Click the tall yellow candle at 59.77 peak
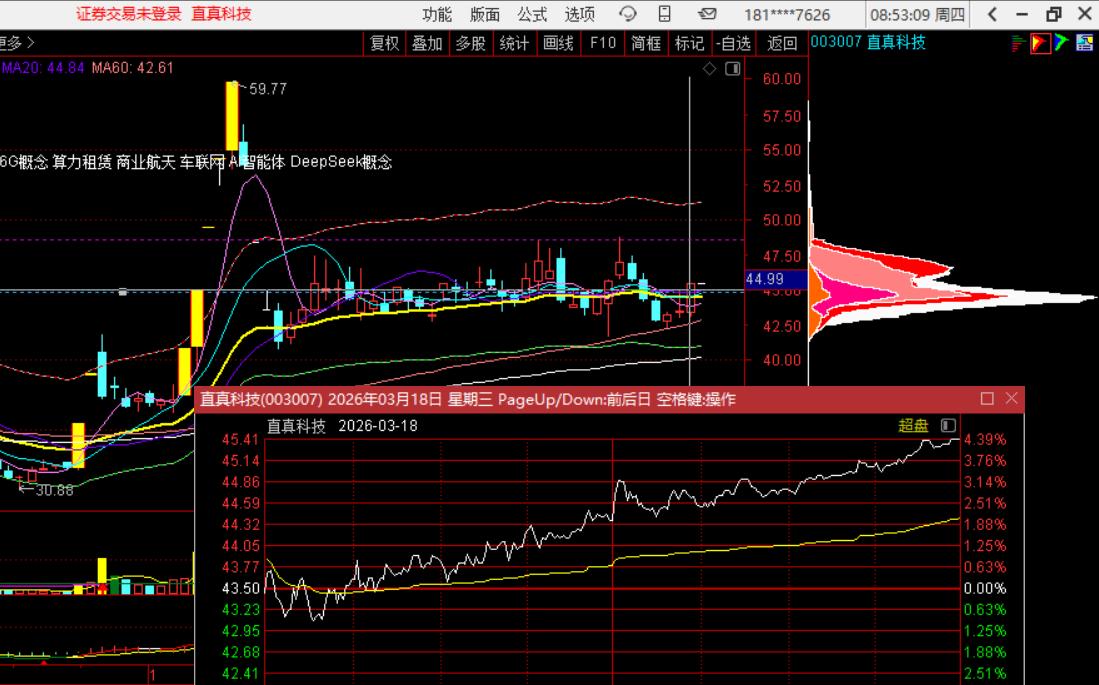This screenshot has height=685, width=1099. [232, 116]
